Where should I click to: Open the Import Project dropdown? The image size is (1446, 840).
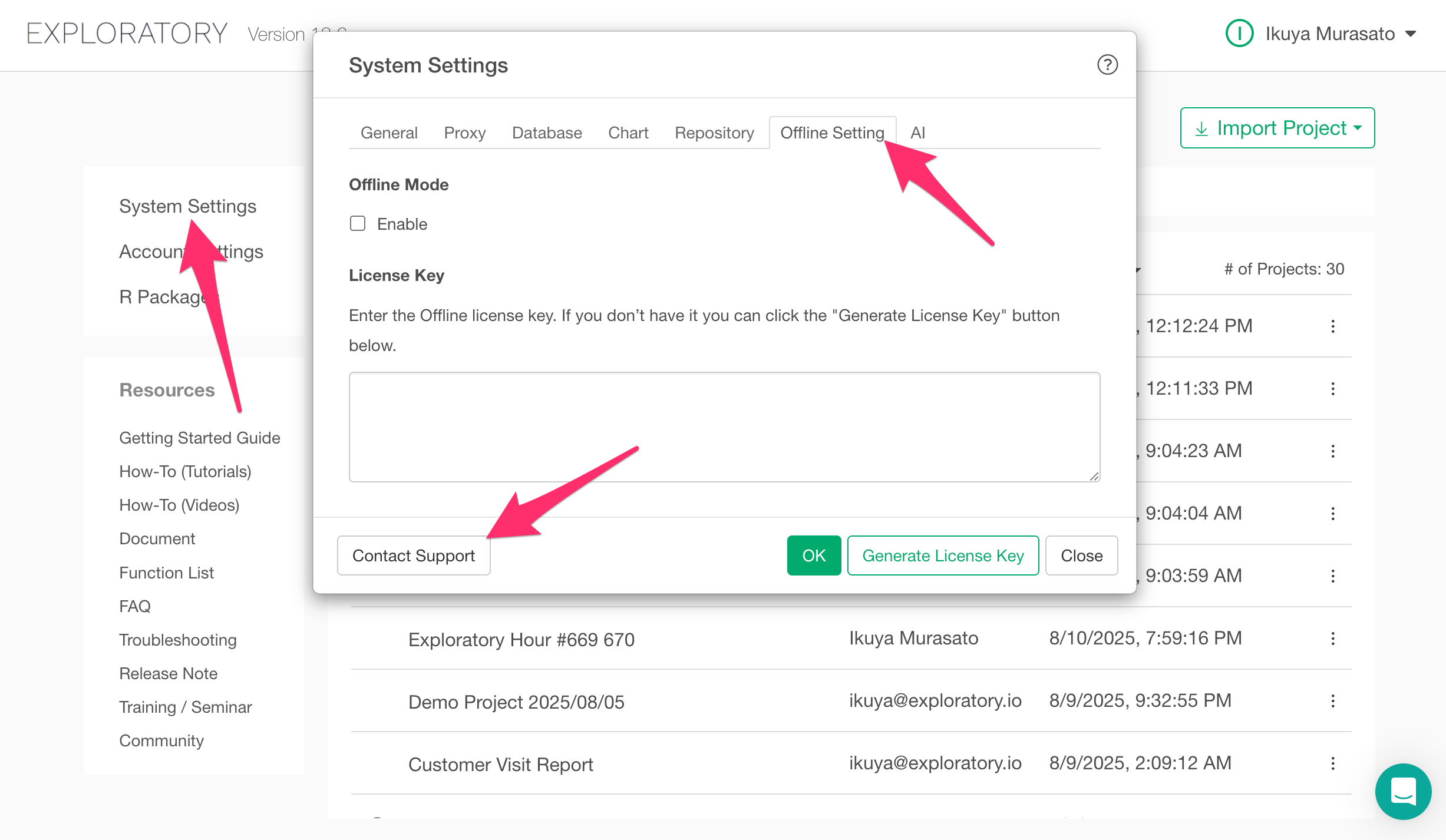pos(1277,128)
